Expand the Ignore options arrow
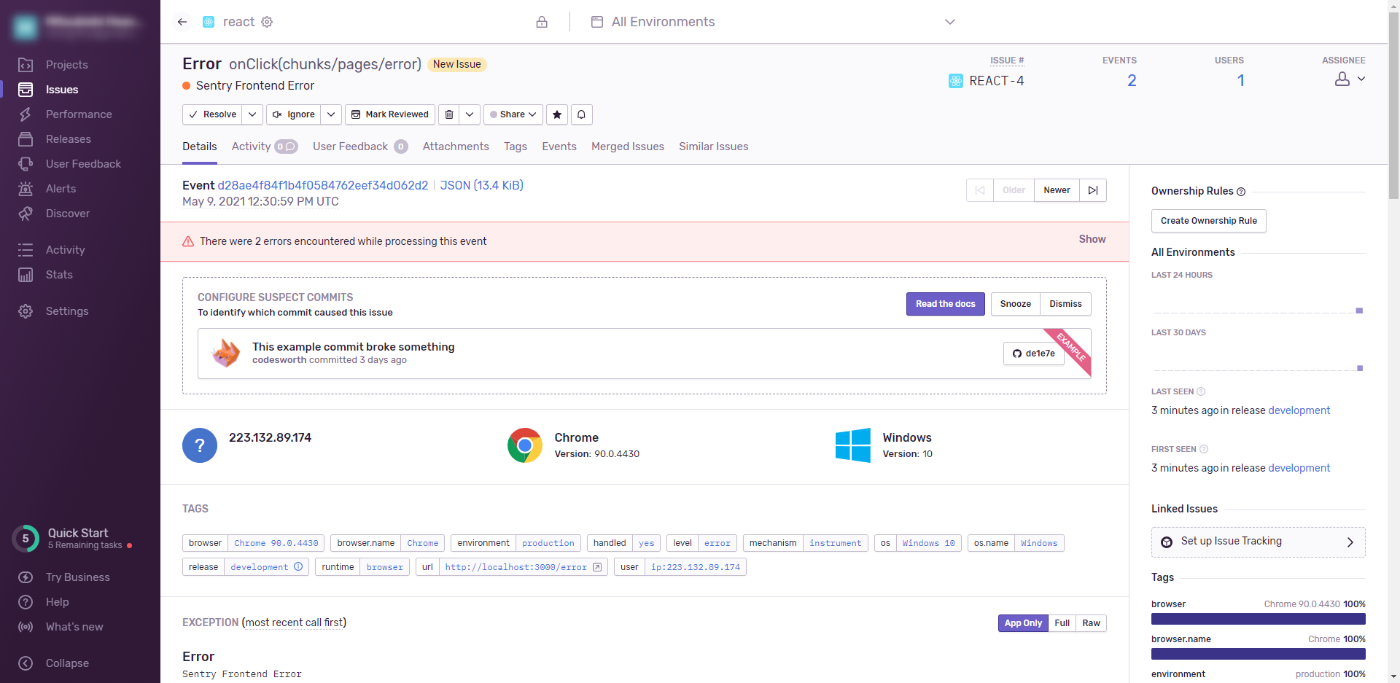This screenshot has height=683, width=1400. [331, 114]
